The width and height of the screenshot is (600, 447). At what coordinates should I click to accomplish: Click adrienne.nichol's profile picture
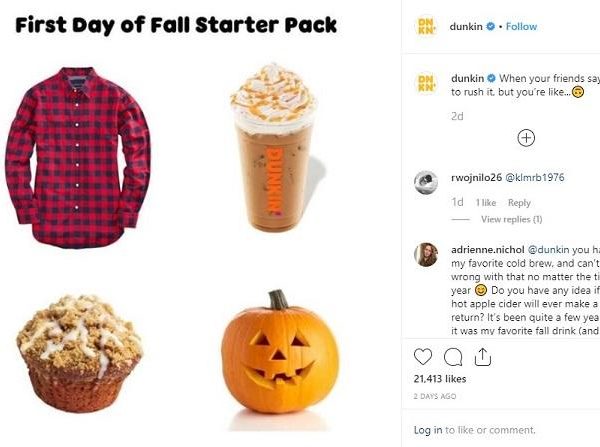tap(425, 254)
